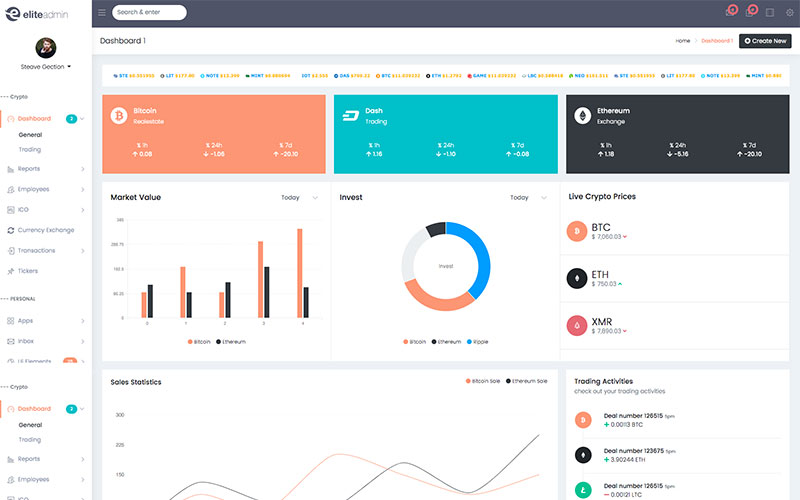800x500 pixels.
Task: Click the GAME ticker entry in the scrolling bar
Action: (x=492, y=76)
